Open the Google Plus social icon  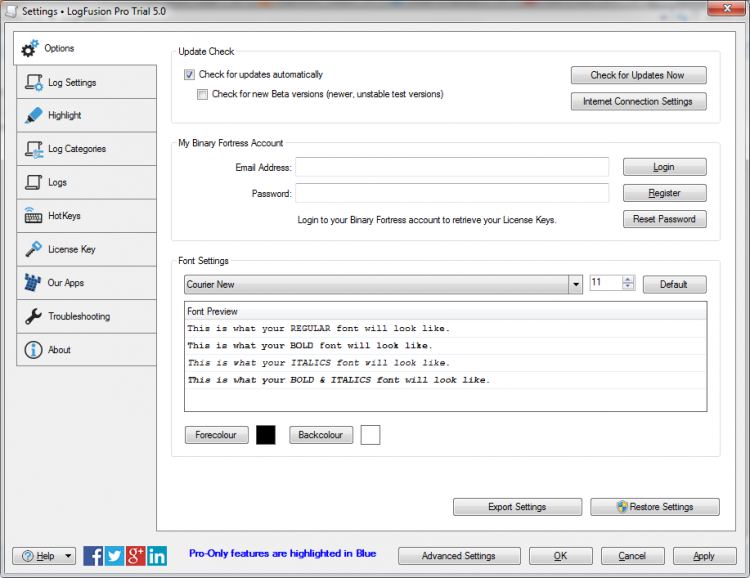point(135,556)
